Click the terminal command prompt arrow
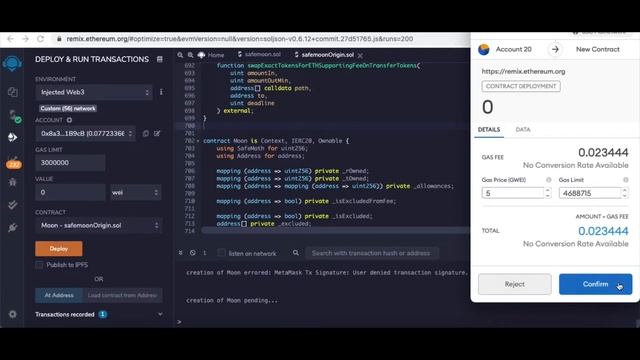Screen dimensions: 640x360 point(179,322)
